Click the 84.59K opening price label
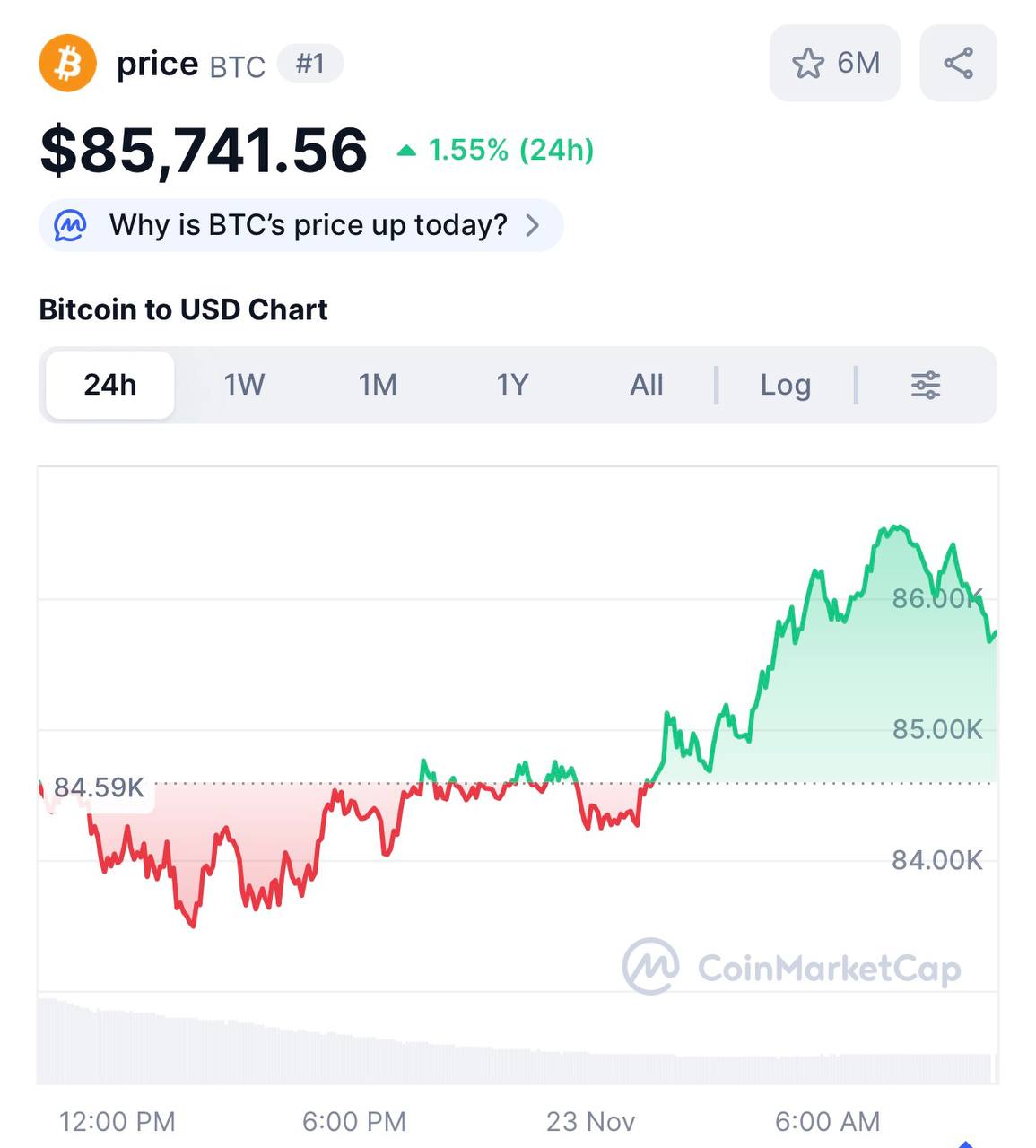The height and width of the screenshot is (1148, 1036). 99,787
